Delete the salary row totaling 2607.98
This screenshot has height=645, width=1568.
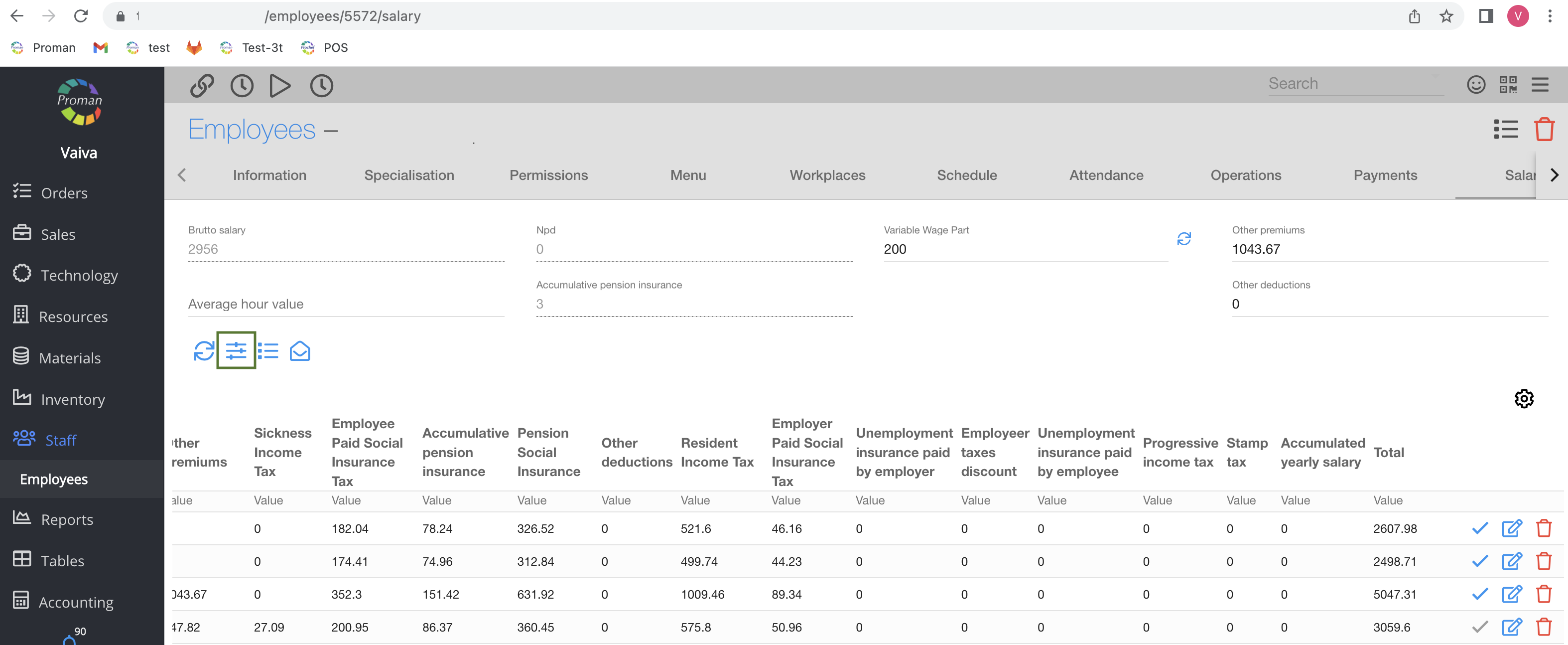[x=1544, y=528]
